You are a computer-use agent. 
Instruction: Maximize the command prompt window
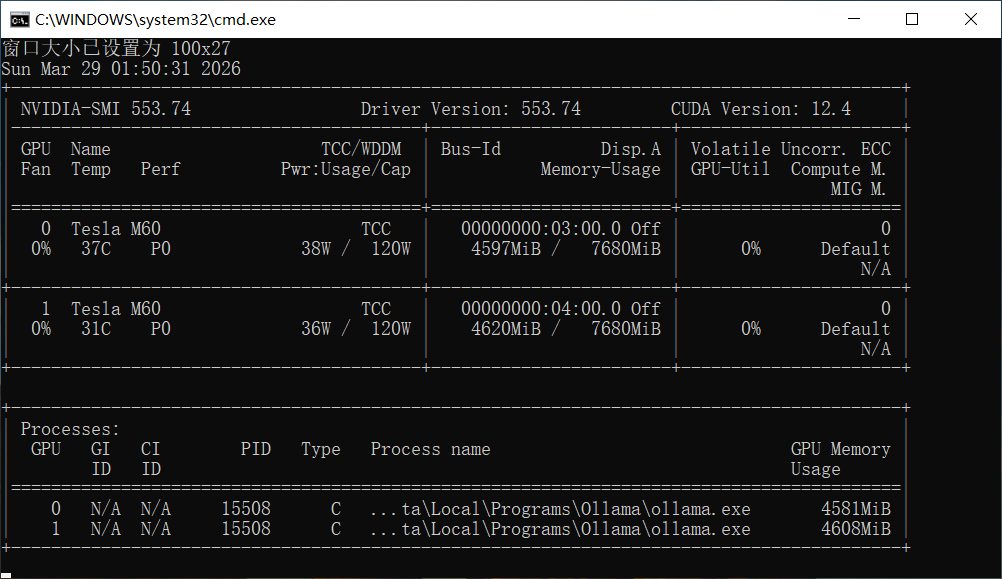tap(911, 19)
